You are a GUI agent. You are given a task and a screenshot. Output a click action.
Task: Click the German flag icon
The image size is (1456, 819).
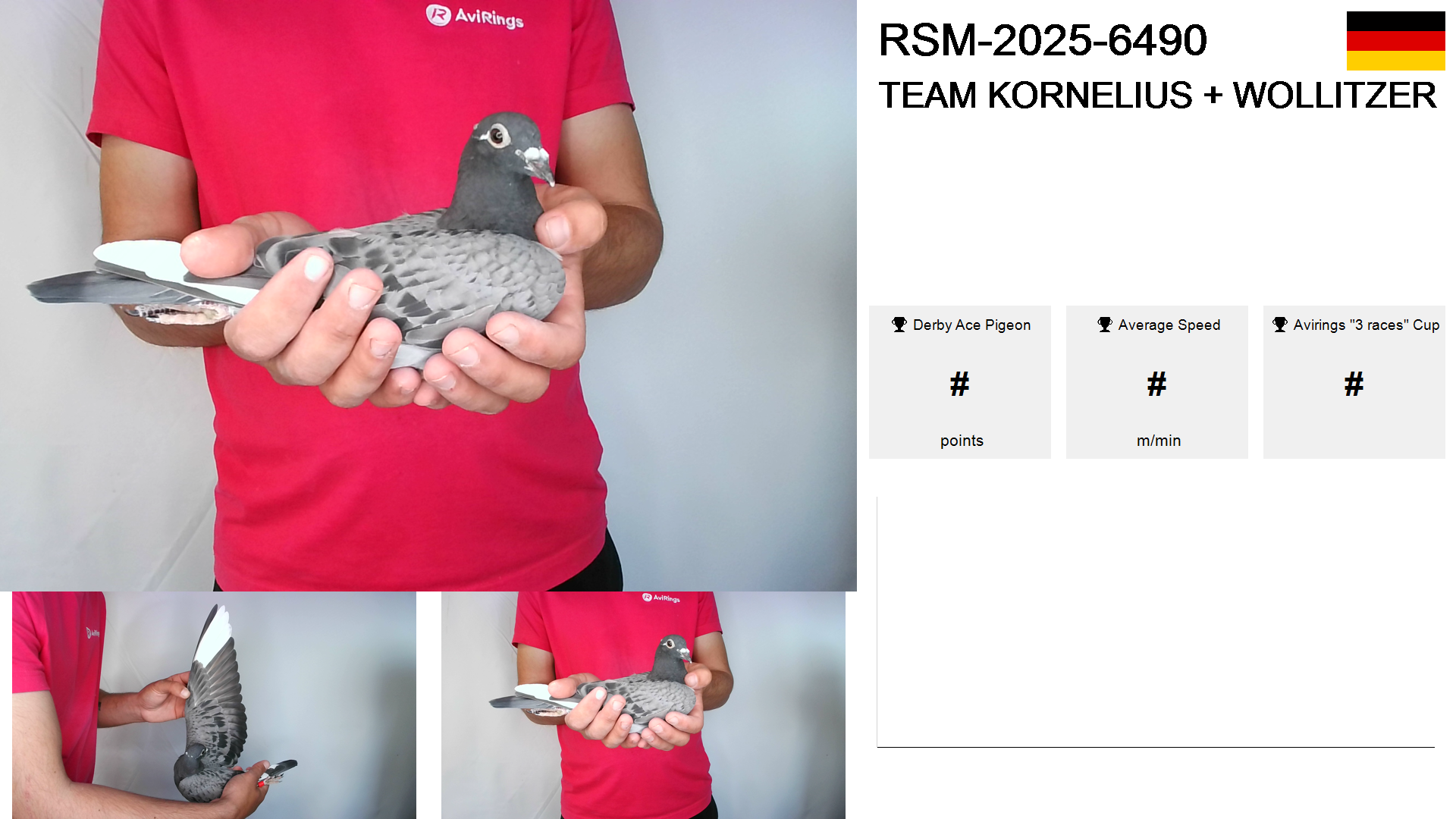click(1395, 41)
